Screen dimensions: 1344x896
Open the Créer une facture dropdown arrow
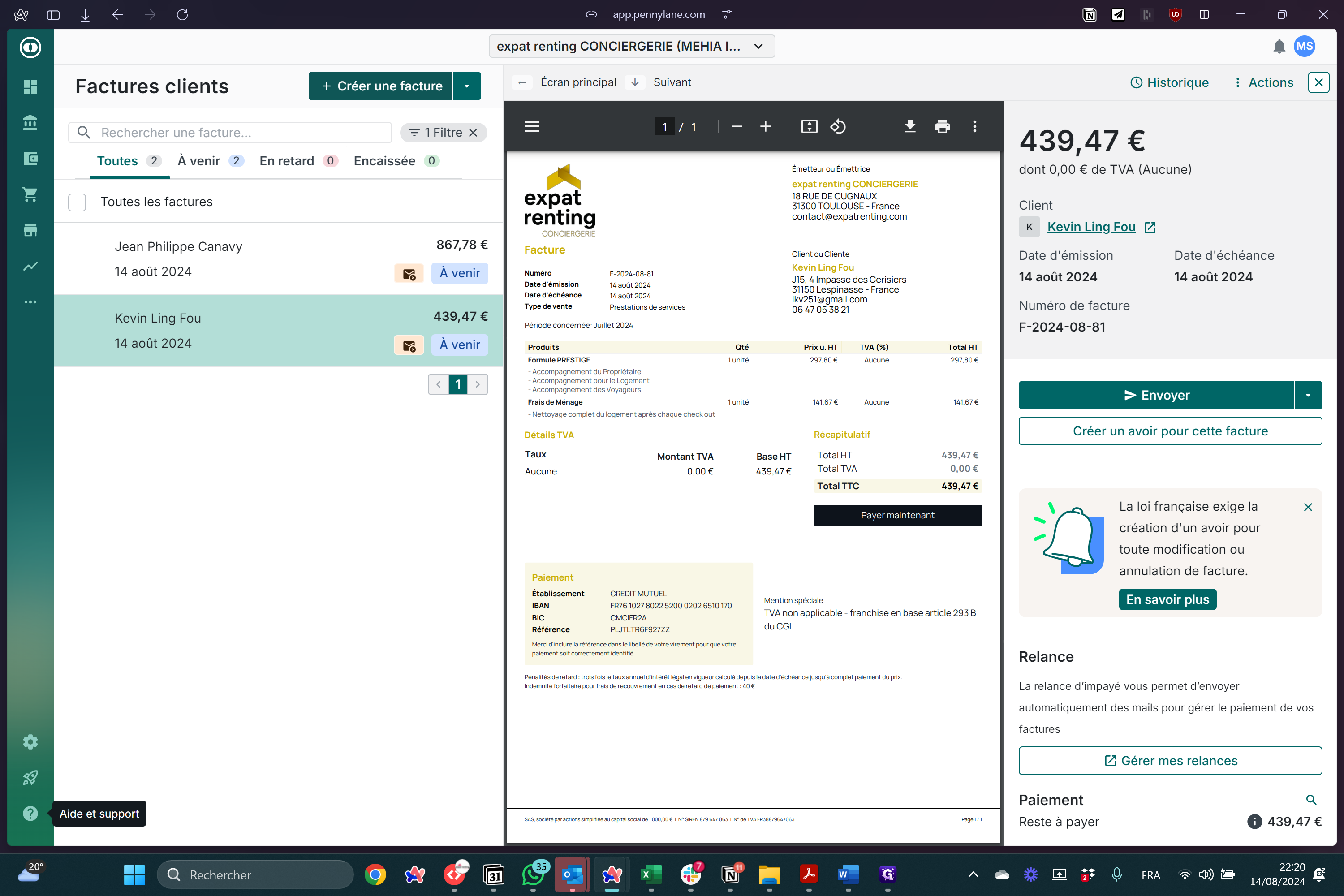click(467, 86)
